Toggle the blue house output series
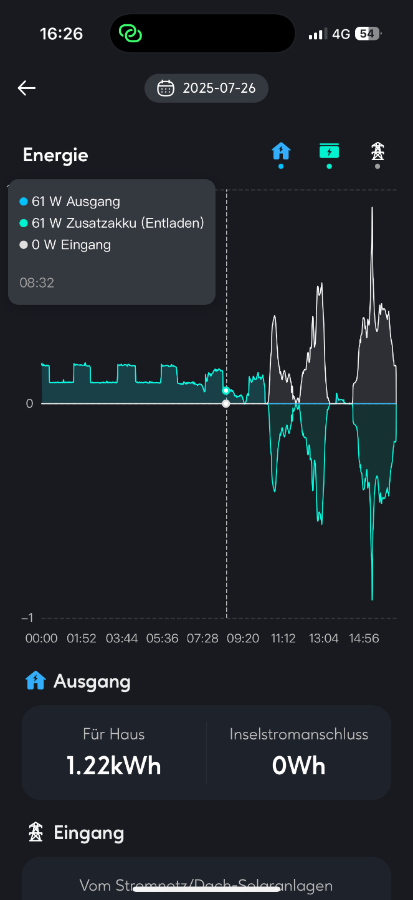 coord(280,152)
